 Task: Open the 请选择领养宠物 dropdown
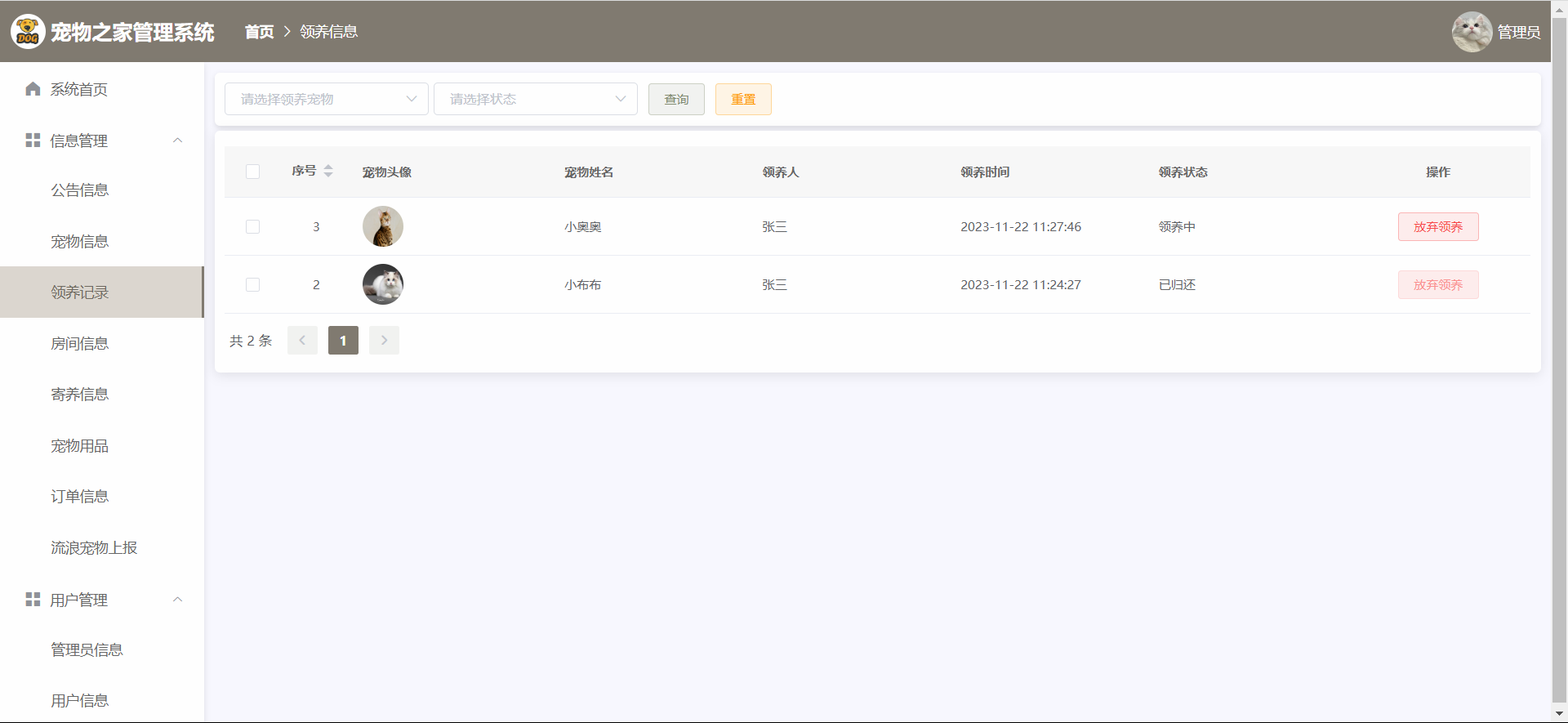point(327,99)
